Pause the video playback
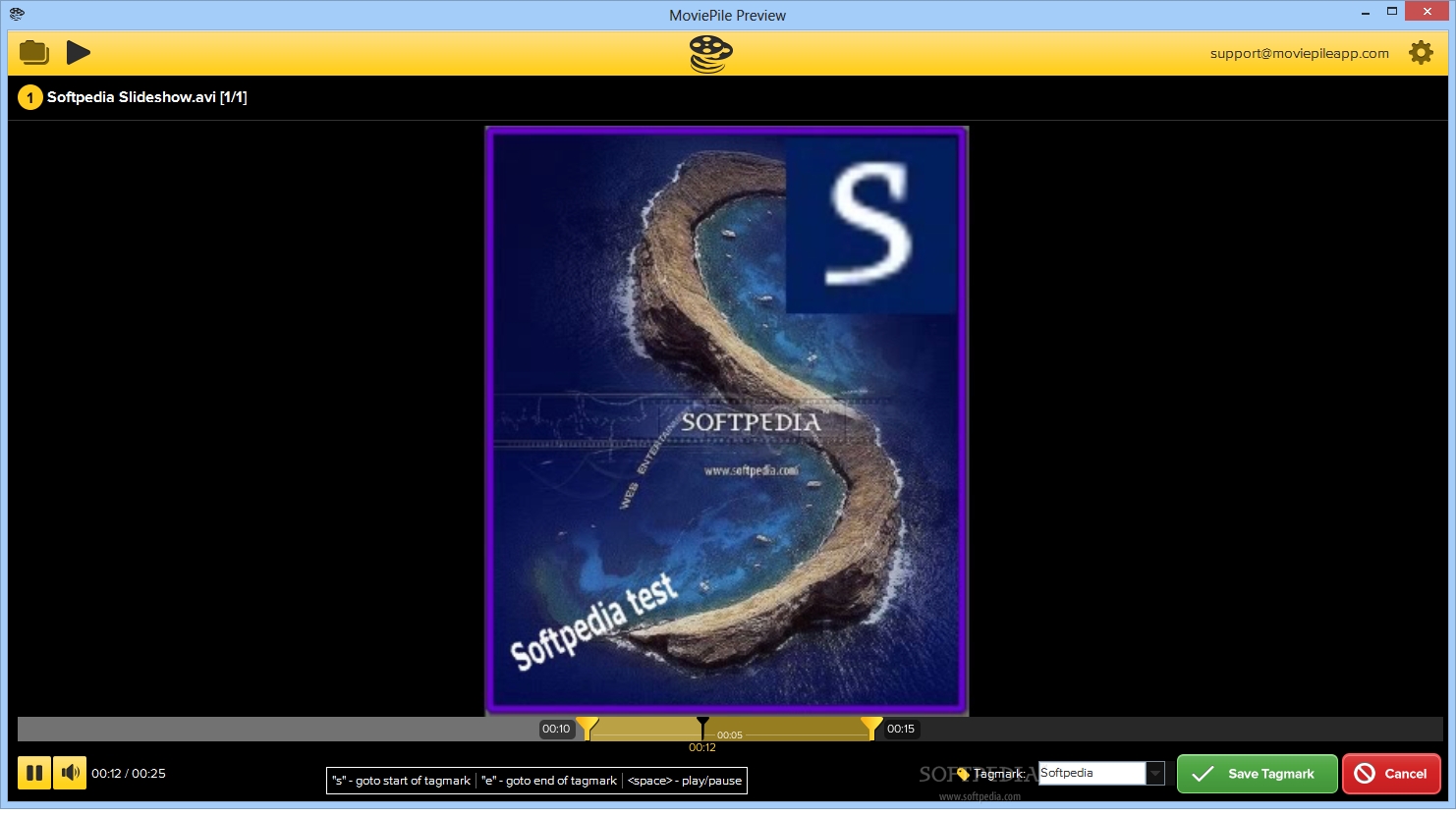This screenshot has height=815, width=1456. pos(34,773)
